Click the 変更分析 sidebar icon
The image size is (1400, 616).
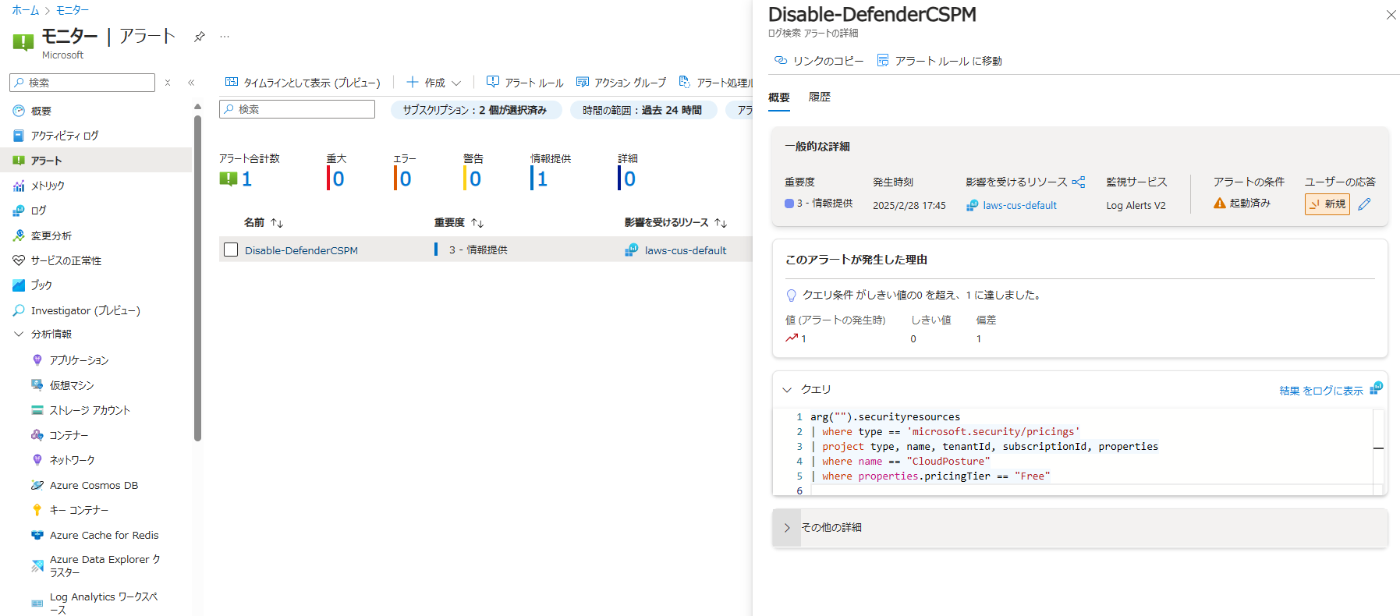pos(18,236)
